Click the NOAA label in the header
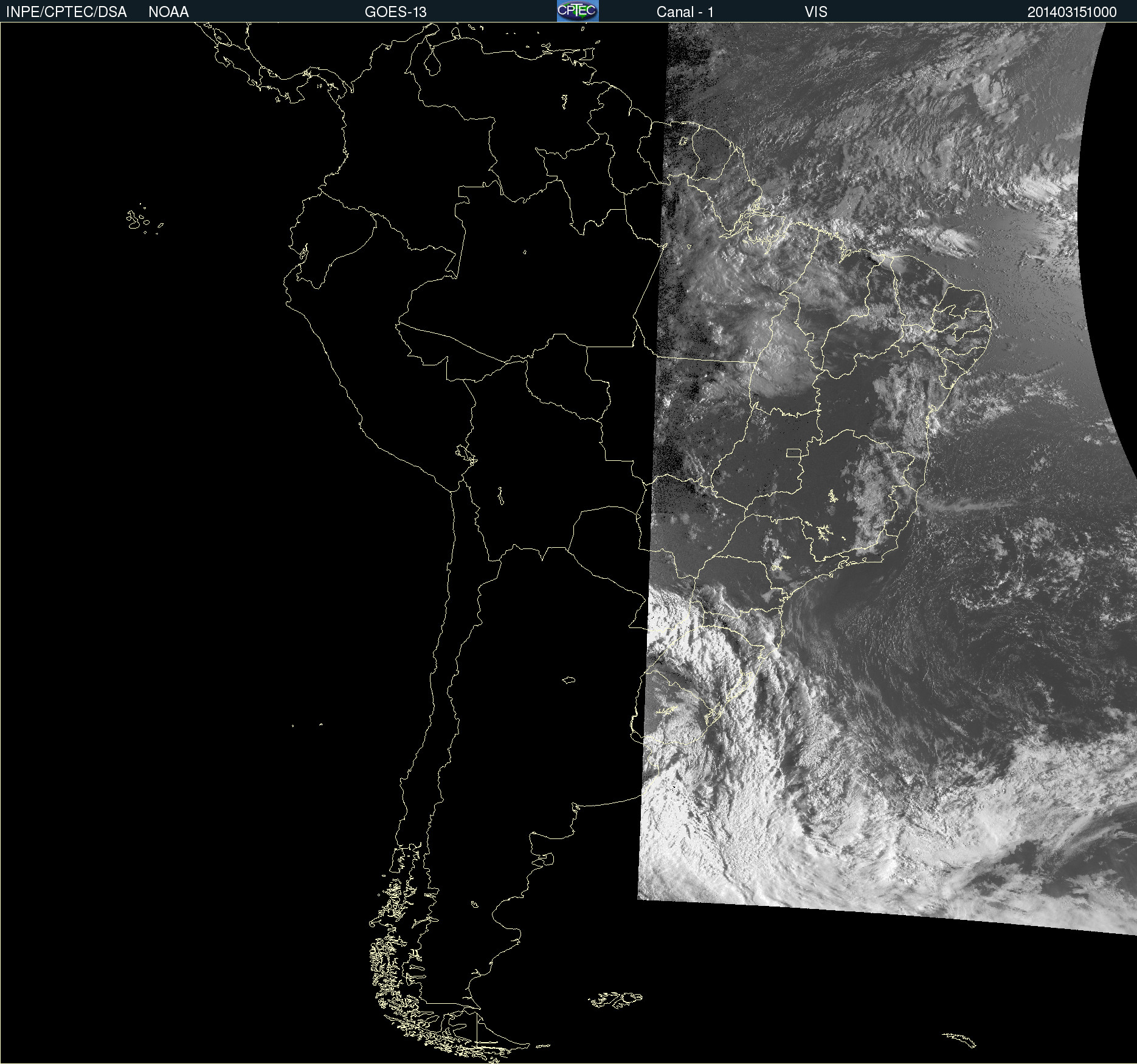 pyautogui.click(x=168, y=12)
